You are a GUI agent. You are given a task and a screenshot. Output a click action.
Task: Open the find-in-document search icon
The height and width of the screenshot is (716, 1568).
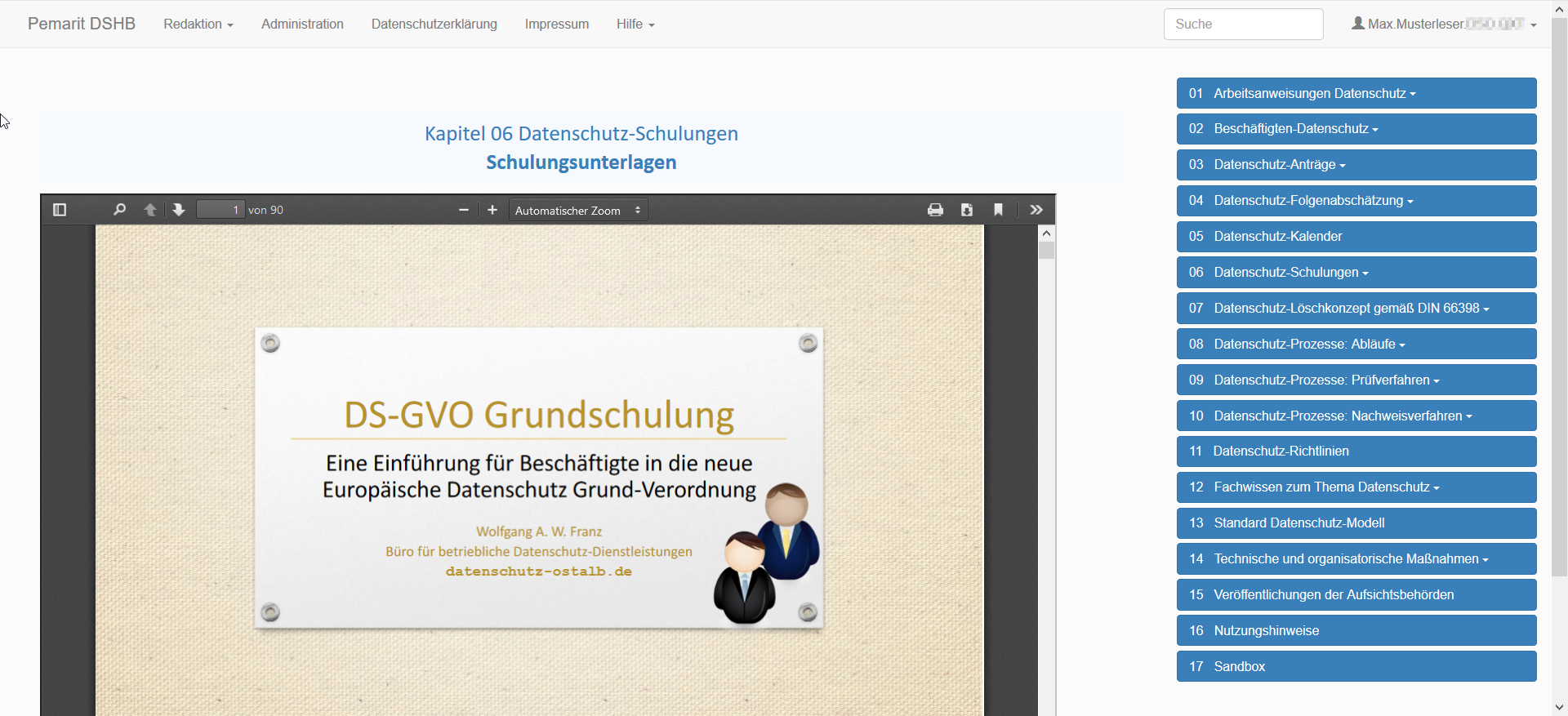click(120, 210)
